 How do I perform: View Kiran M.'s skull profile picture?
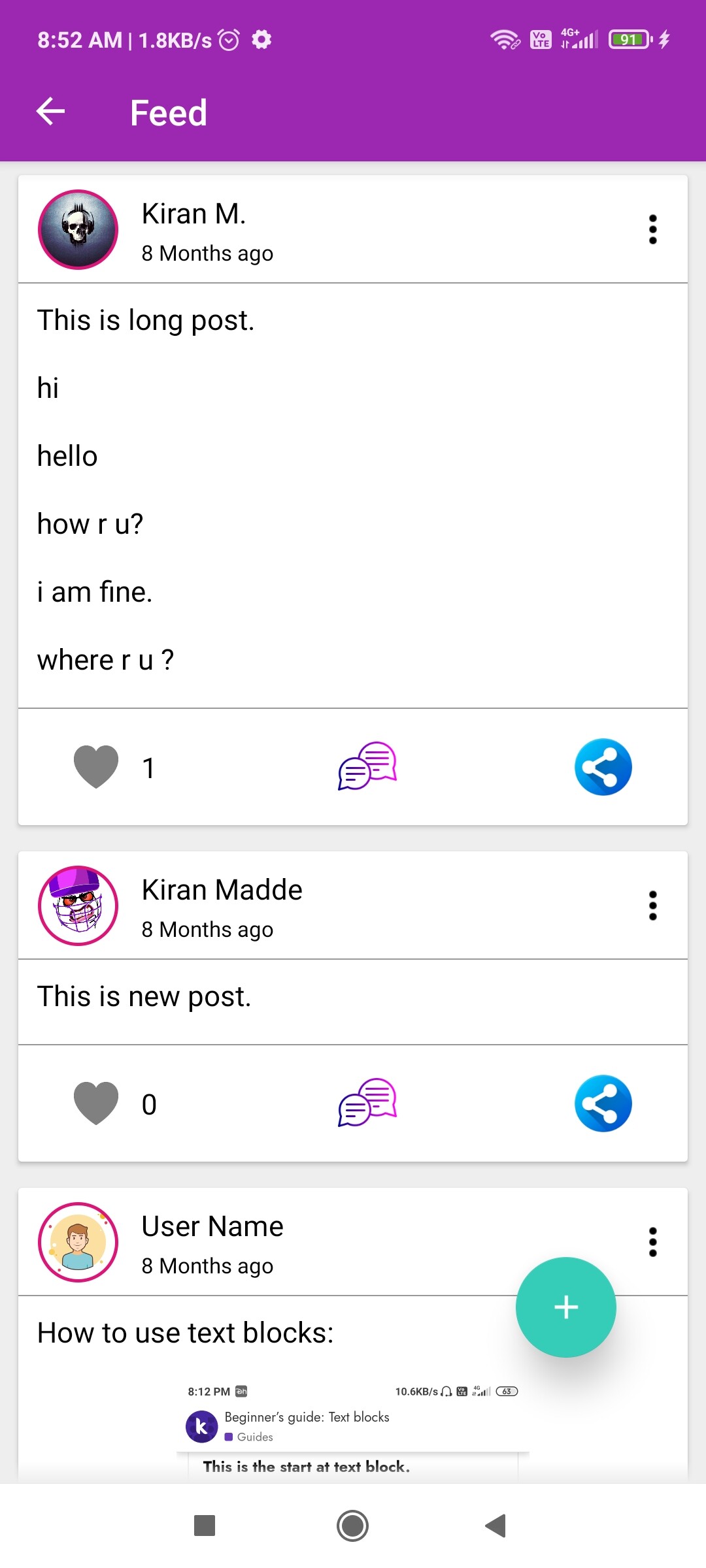tap(78, 229)
